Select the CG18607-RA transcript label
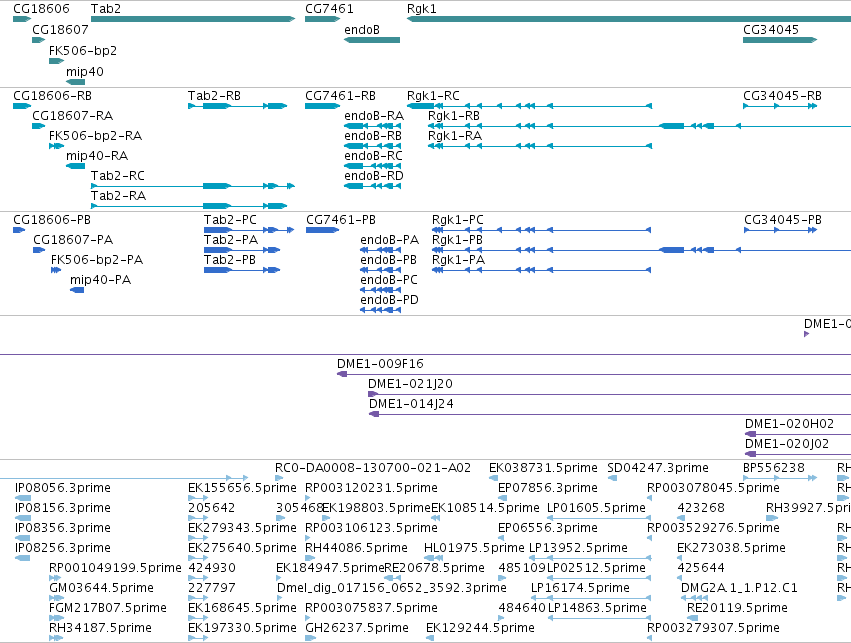 73,116
